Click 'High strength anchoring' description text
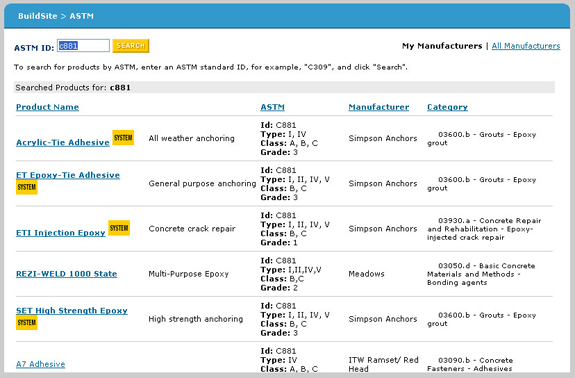 click(195, 319)
